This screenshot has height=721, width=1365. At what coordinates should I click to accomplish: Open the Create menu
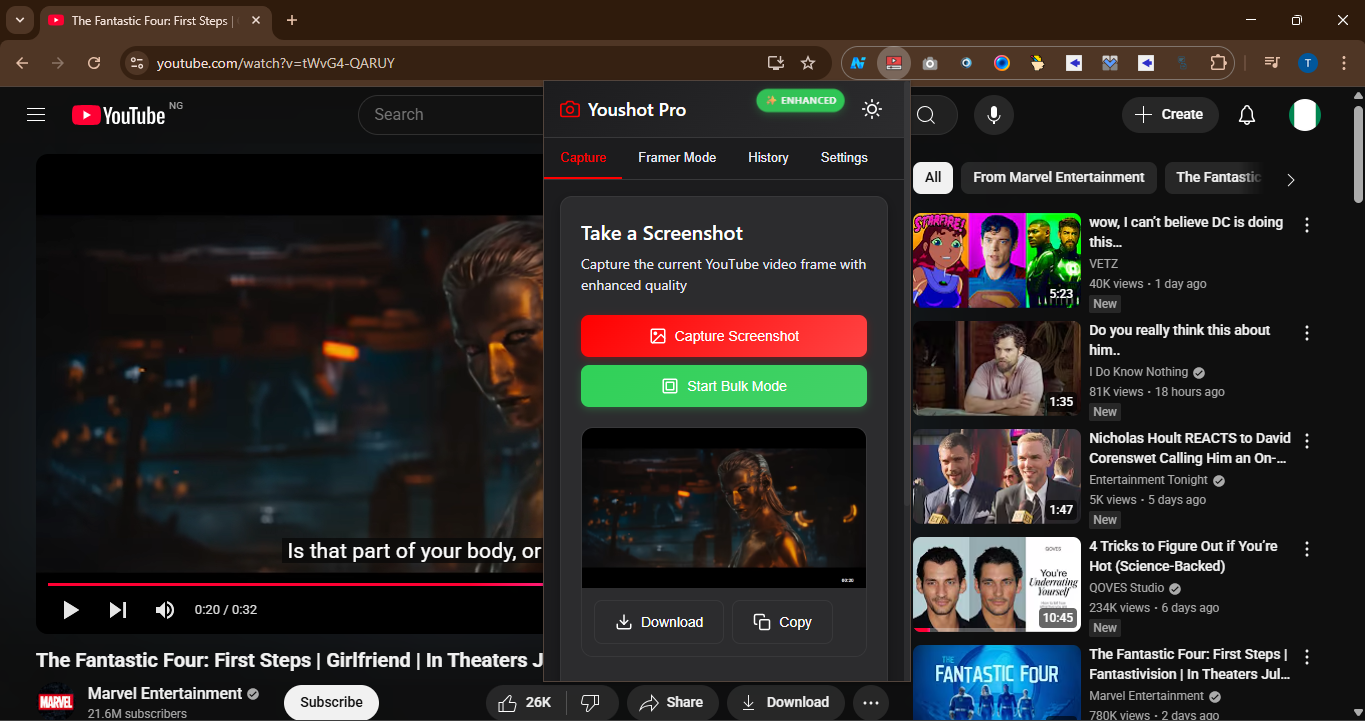coord(1170,115)
